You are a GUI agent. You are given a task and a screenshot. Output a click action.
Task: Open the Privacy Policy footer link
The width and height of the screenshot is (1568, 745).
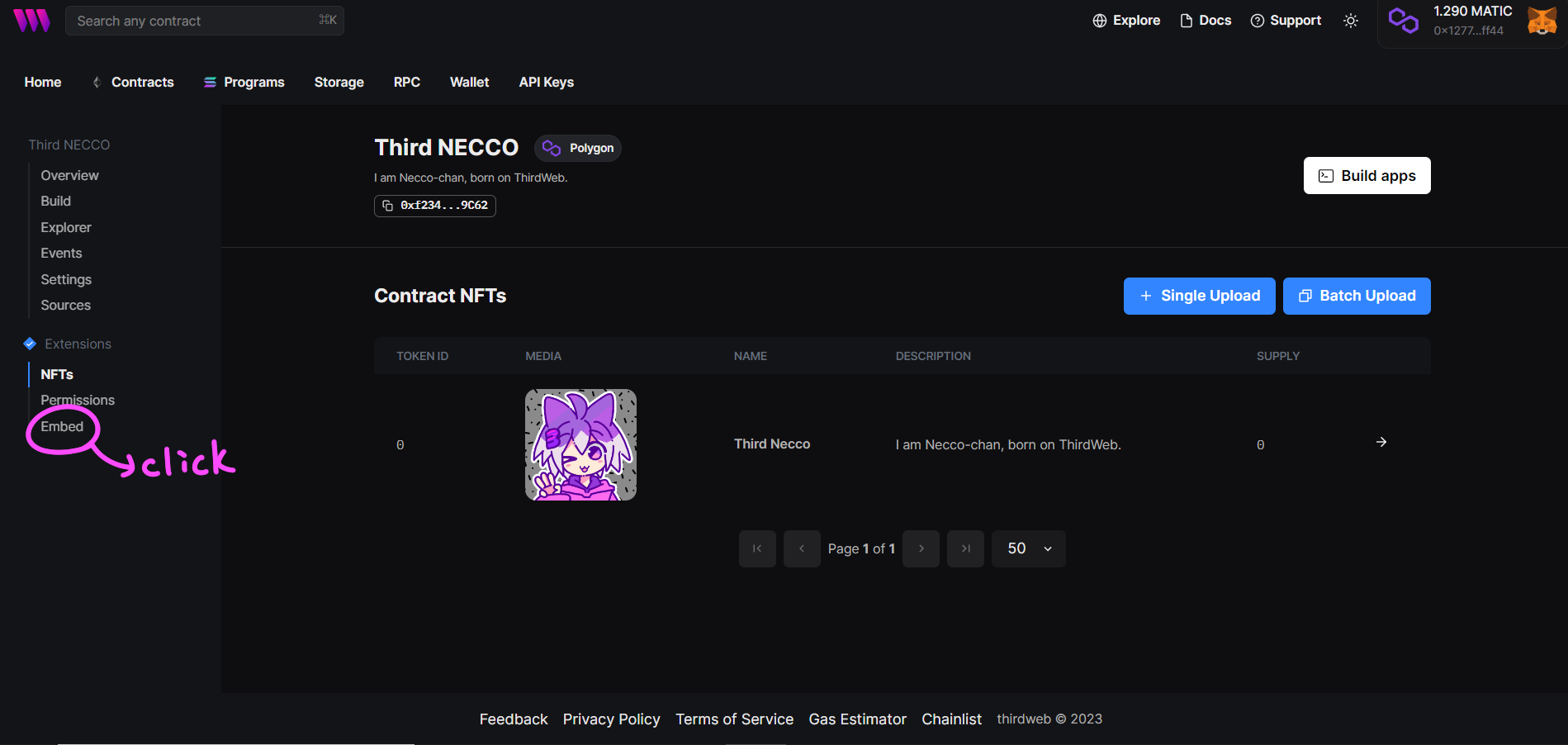point(612,719)
